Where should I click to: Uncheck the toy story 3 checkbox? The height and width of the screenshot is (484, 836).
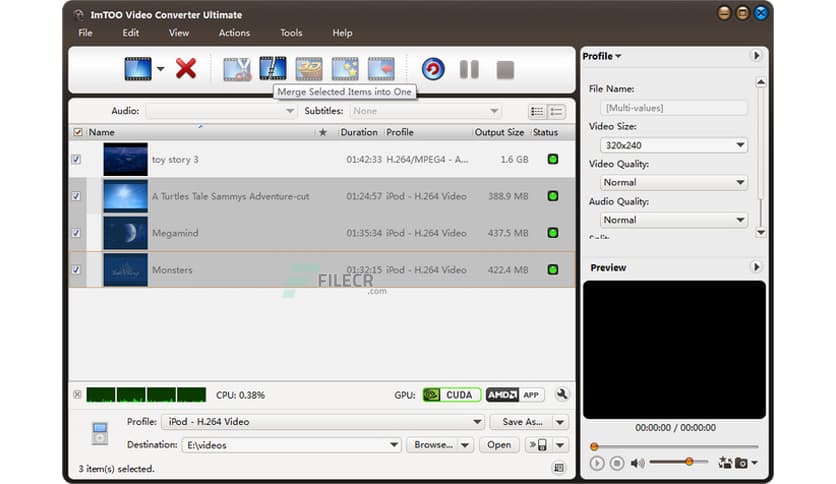pyautogui.click(x=76, y=159)
